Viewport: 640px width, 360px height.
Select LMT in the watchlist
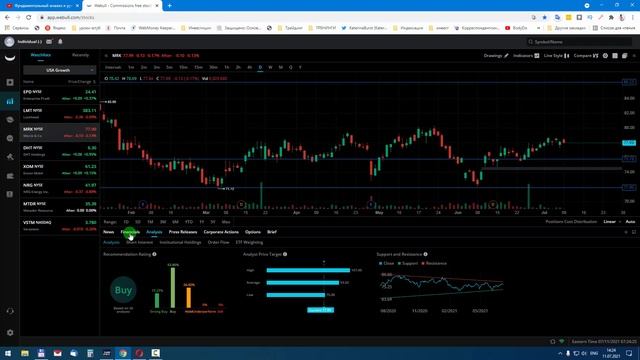(60, 114)
